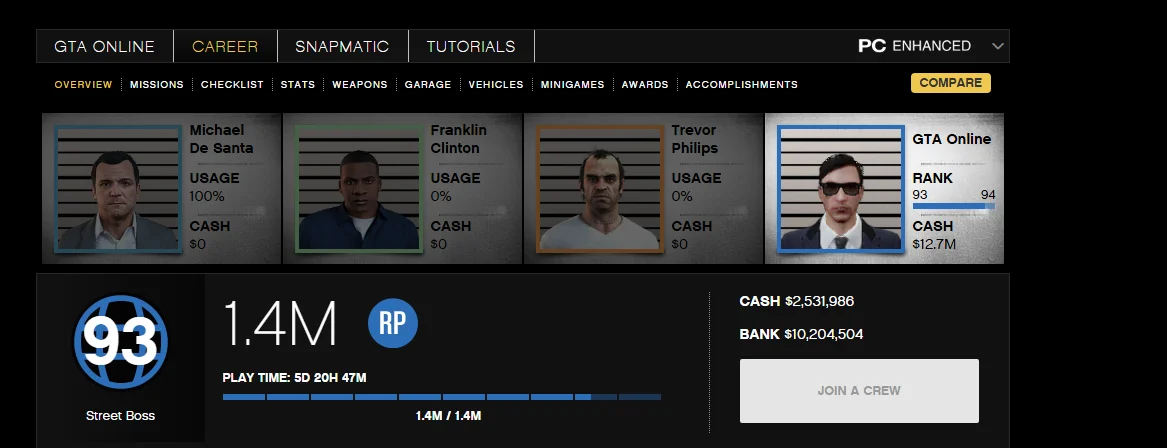
Task: View the STATS section
Action: point(298,85)
